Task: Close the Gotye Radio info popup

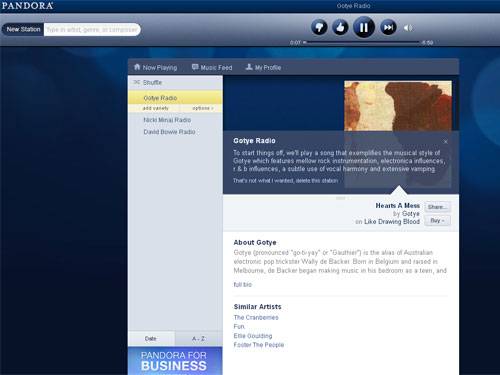Action: coord(446,142)
